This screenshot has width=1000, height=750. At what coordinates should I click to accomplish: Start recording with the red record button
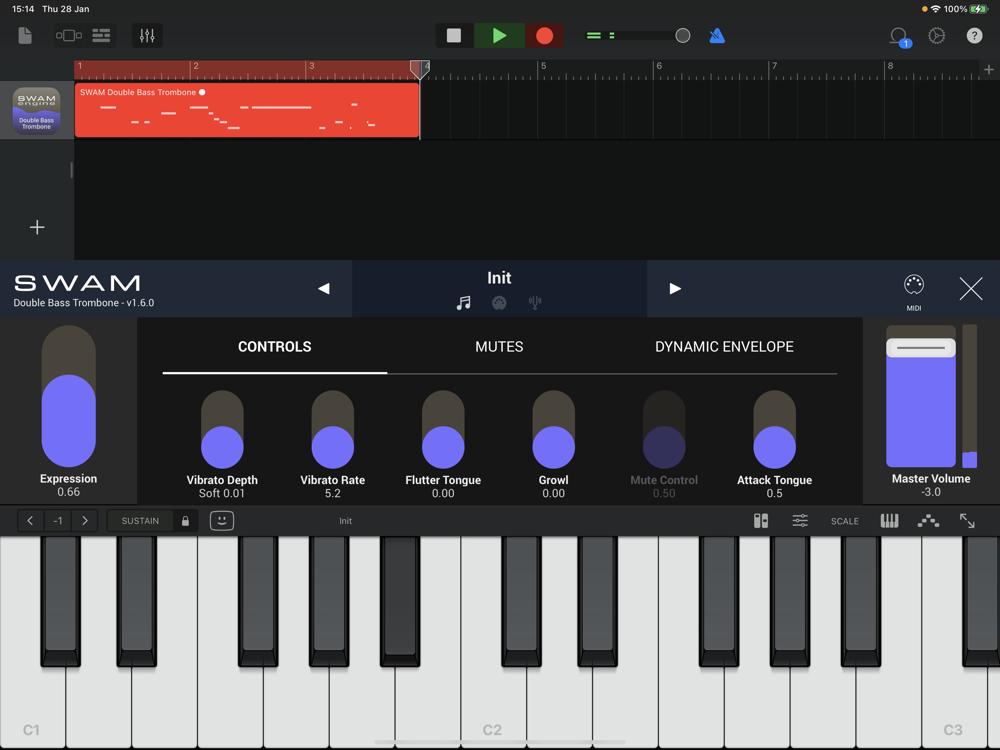[544, 36]
